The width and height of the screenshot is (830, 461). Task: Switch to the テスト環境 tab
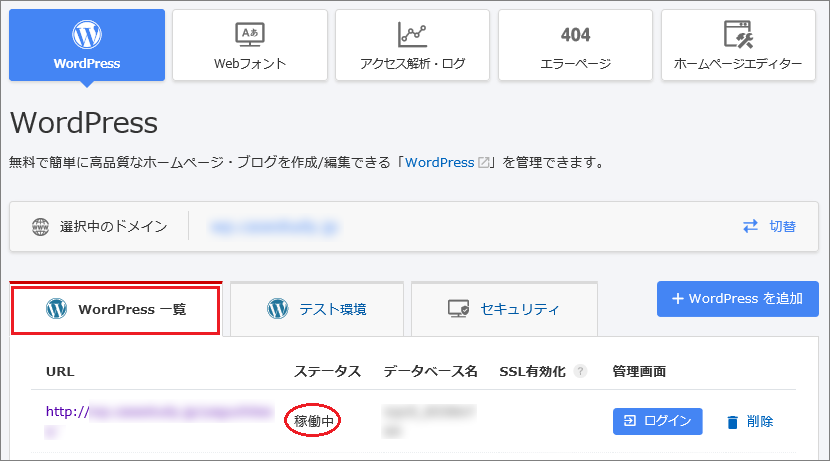(317, 309)
